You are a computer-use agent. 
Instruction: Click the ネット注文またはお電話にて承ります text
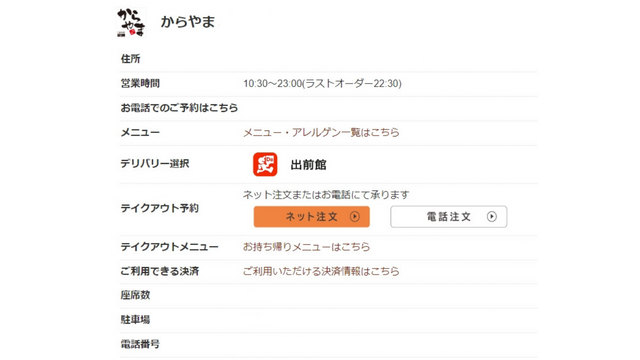[x=326, y=195]
